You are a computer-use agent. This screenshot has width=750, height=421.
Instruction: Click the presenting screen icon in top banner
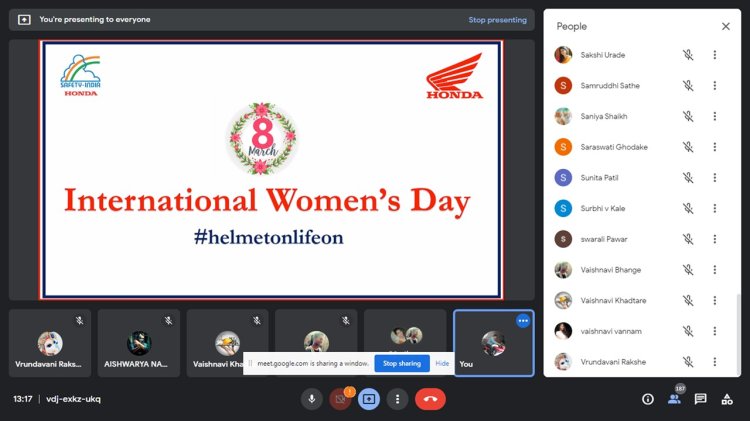[x=24, y=20]
